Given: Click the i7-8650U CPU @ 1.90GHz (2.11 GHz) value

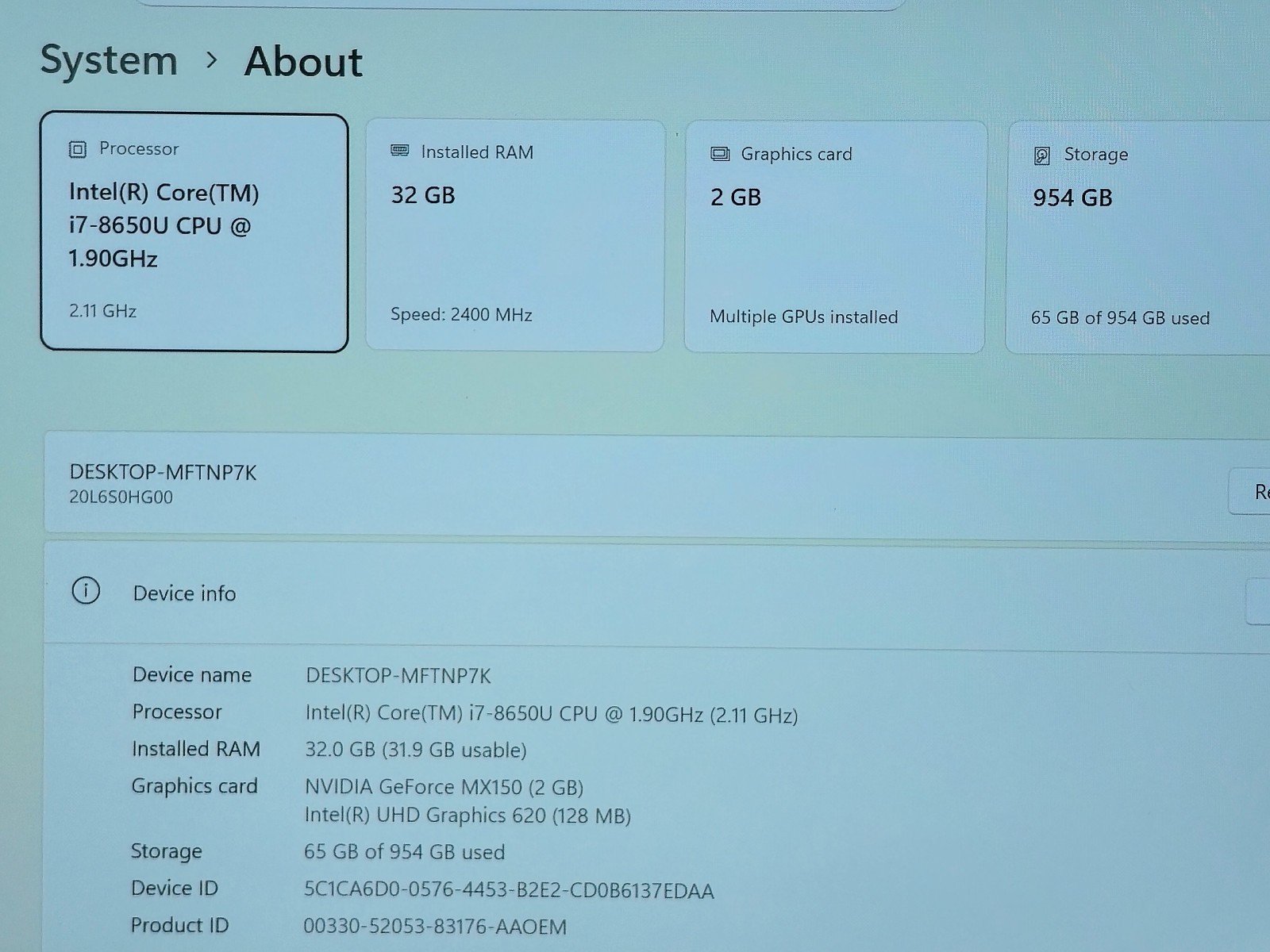Looking at the screenshot, I should (x=552, y=714).
